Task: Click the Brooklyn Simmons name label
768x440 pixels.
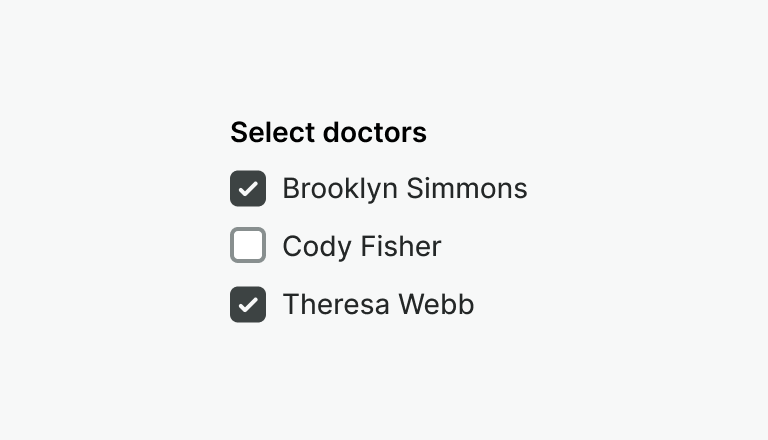Action: coord(404,188)
